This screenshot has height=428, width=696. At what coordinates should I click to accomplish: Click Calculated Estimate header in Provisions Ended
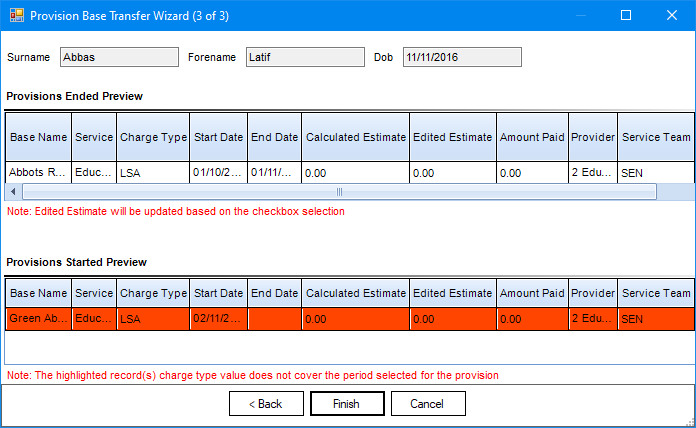(x=355, y=137)
